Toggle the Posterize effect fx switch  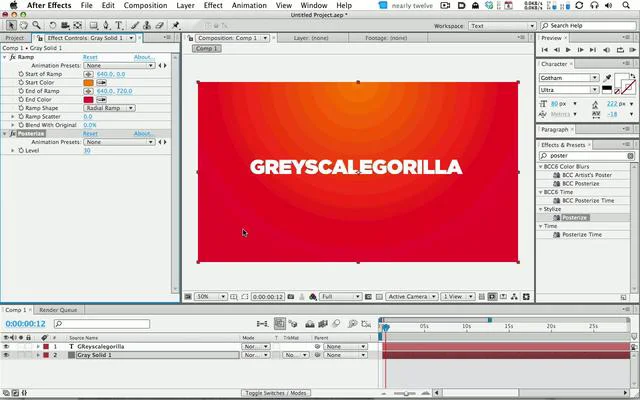pos(13,134)
